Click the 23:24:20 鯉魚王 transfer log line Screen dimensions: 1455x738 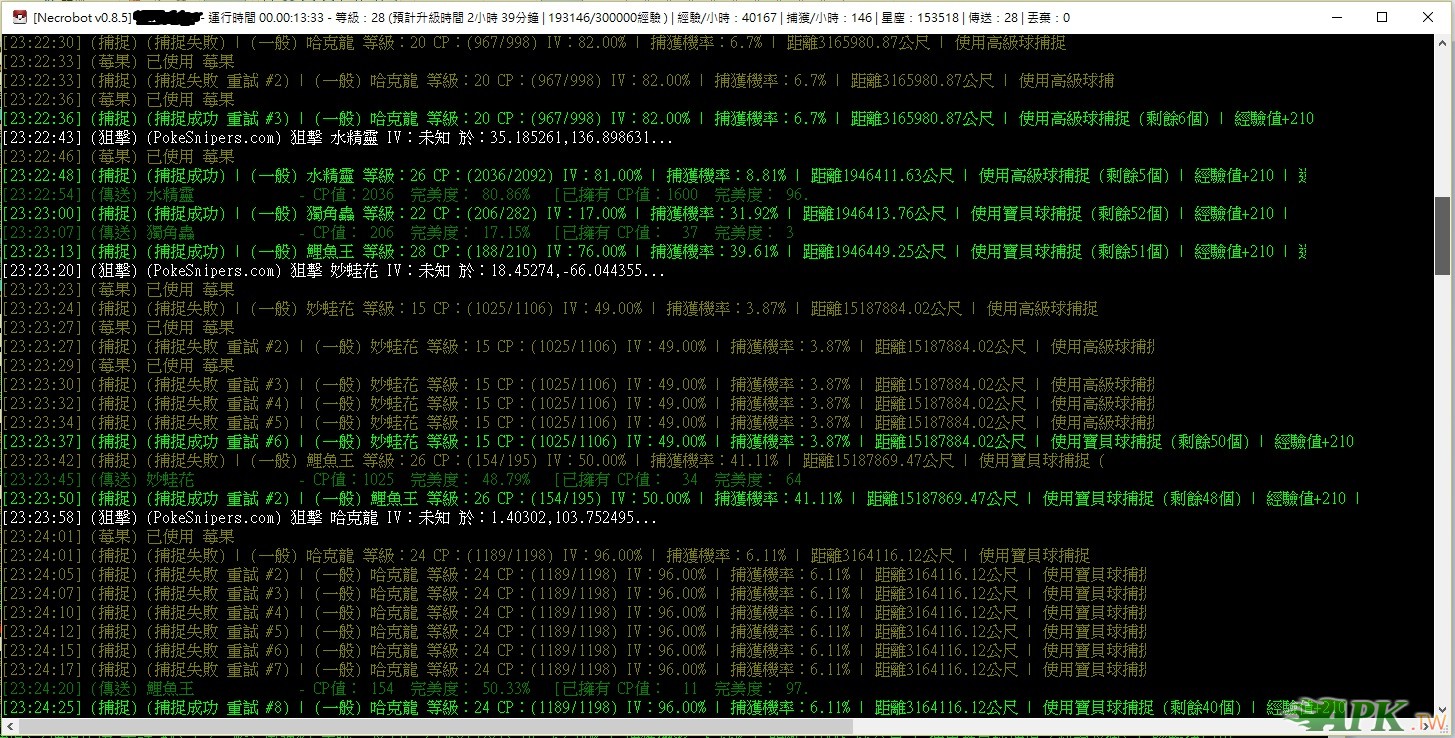[x=400, y=689]
